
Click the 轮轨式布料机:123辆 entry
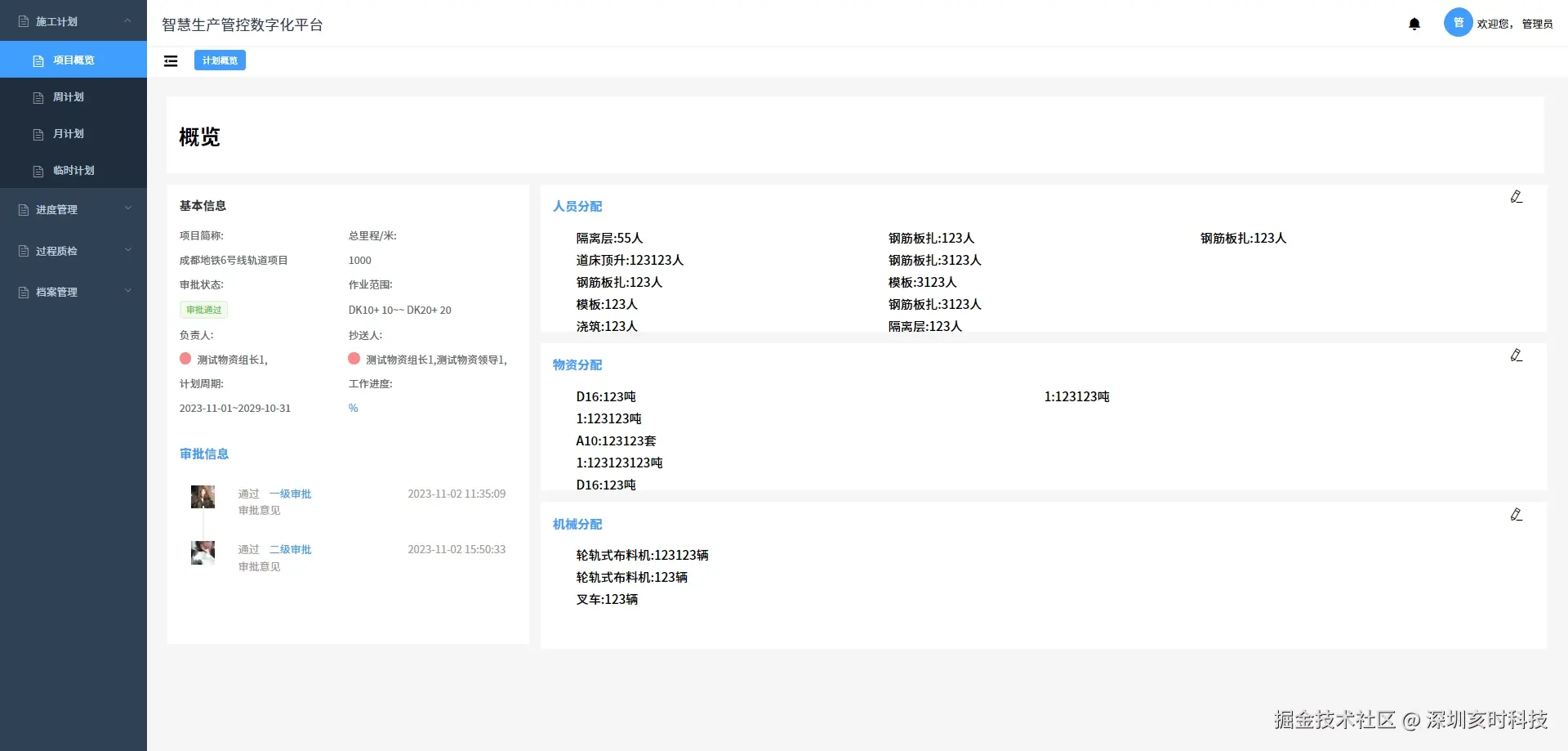631,577
